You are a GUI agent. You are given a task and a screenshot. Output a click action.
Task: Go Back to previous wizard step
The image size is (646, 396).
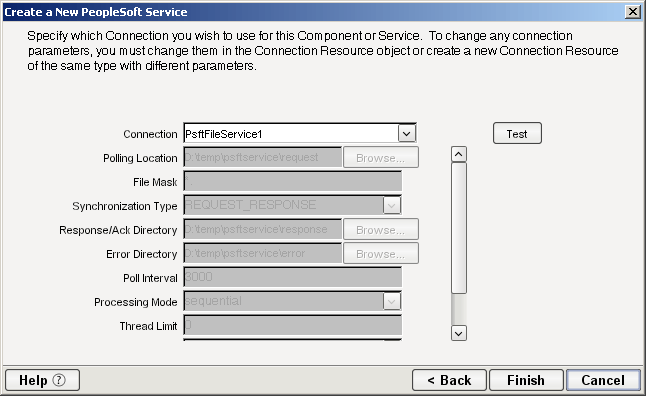(449, 380)
